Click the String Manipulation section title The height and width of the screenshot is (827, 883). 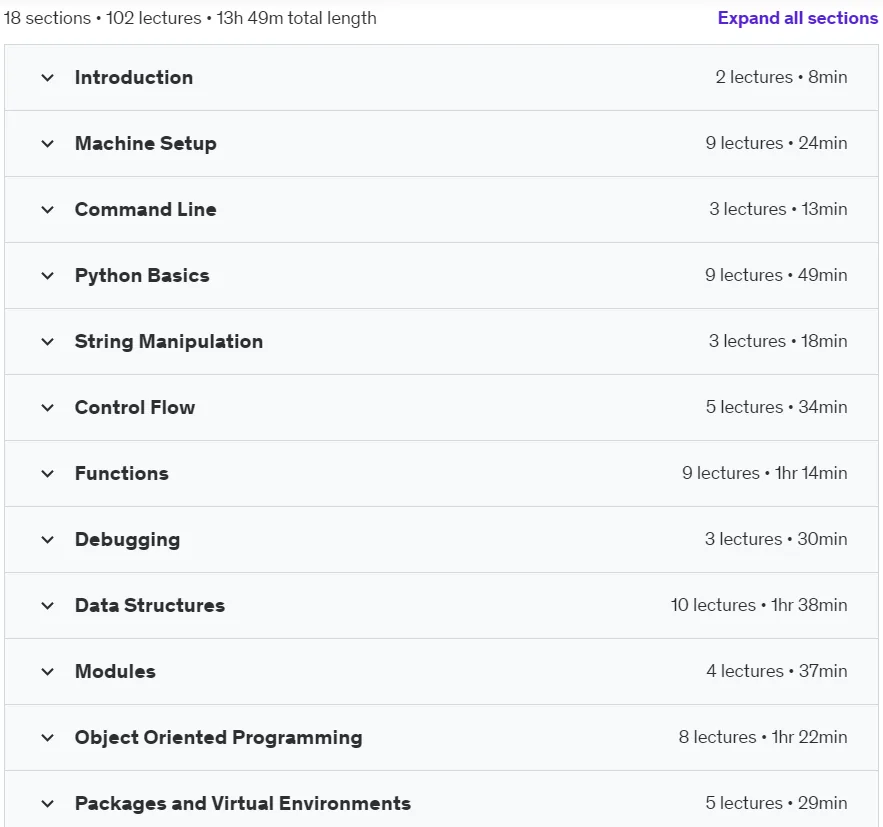click(x=169, y=341)
